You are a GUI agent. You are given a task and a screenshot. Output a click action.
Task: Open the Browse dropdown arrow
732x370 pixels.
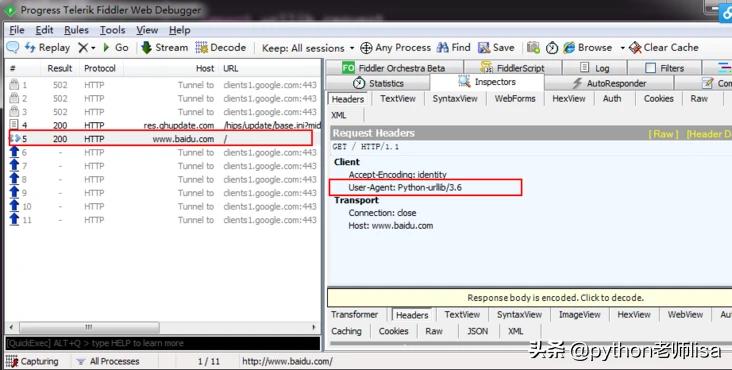click(x=622, y=48)
